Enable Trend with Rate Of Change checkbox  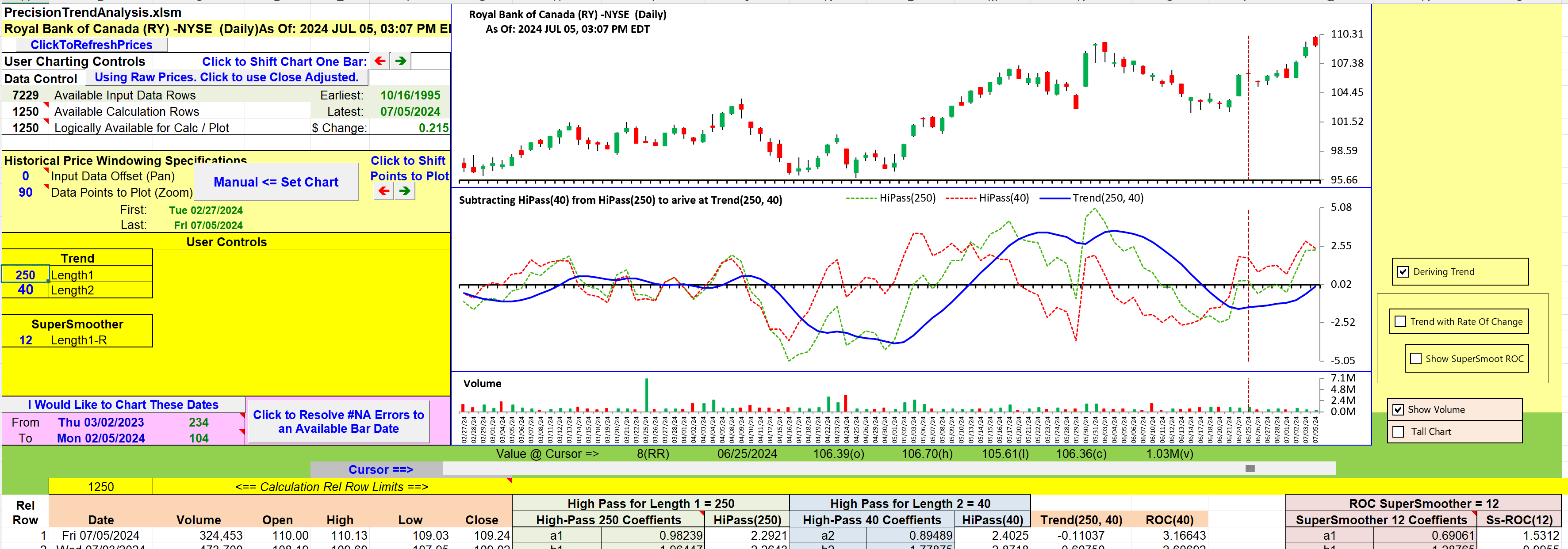[x=1401, y=322]
